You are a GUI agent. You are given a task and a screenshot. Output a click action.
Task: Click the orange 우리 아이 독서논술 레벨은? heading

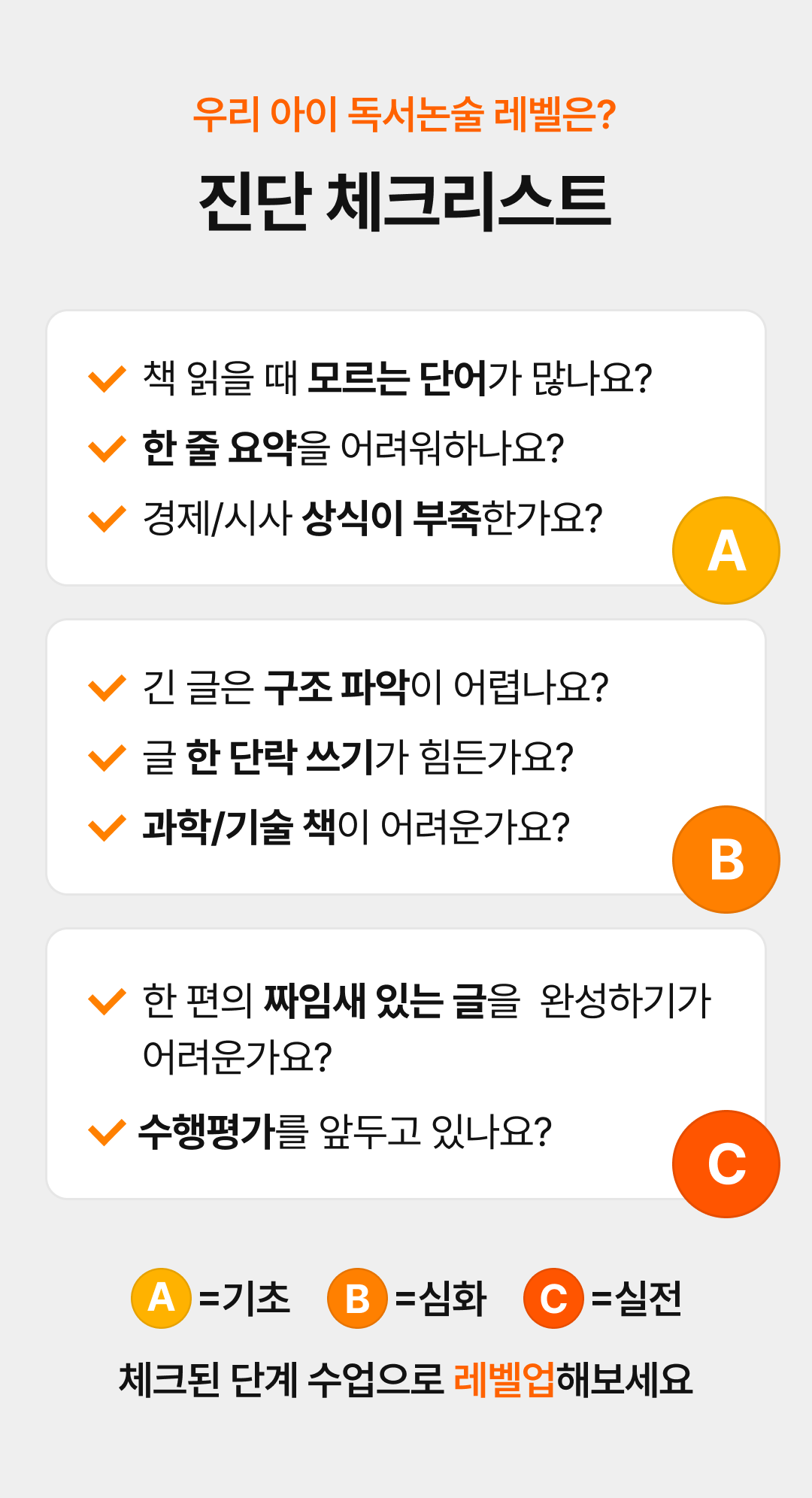pos(405,114)
